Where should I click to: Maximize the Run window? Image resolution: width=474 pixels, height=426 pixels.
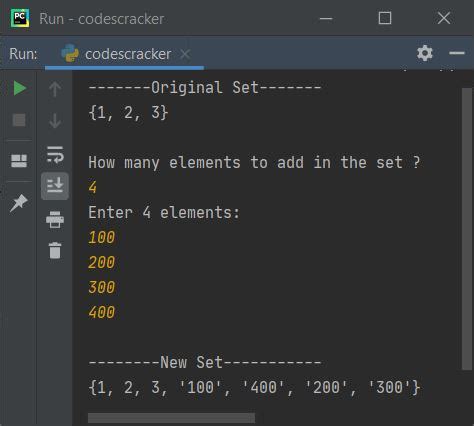(x=385, y=18)
